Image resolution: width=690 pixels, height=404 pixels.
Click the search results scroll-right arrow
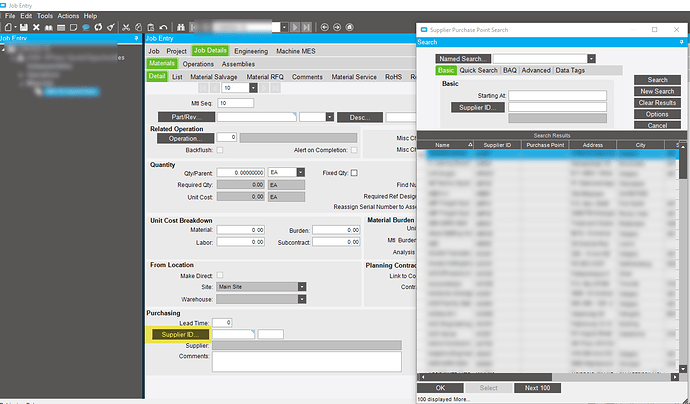click(x=675, y=377)
